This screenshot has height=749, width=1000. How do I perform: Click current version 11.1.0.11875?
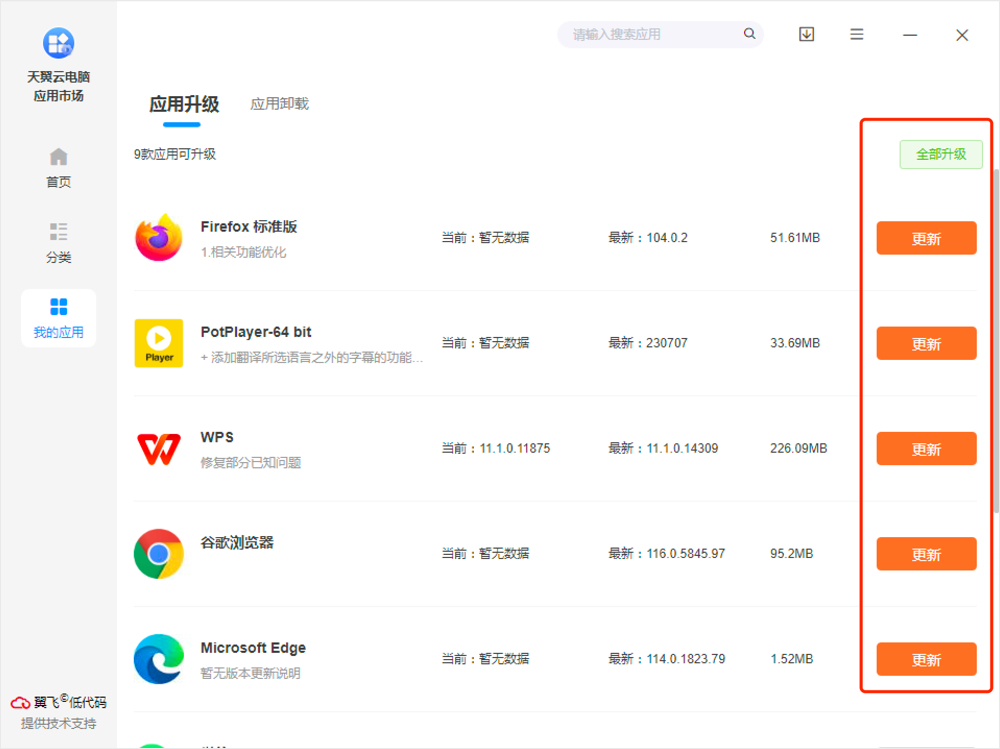(x=515, y=449)
